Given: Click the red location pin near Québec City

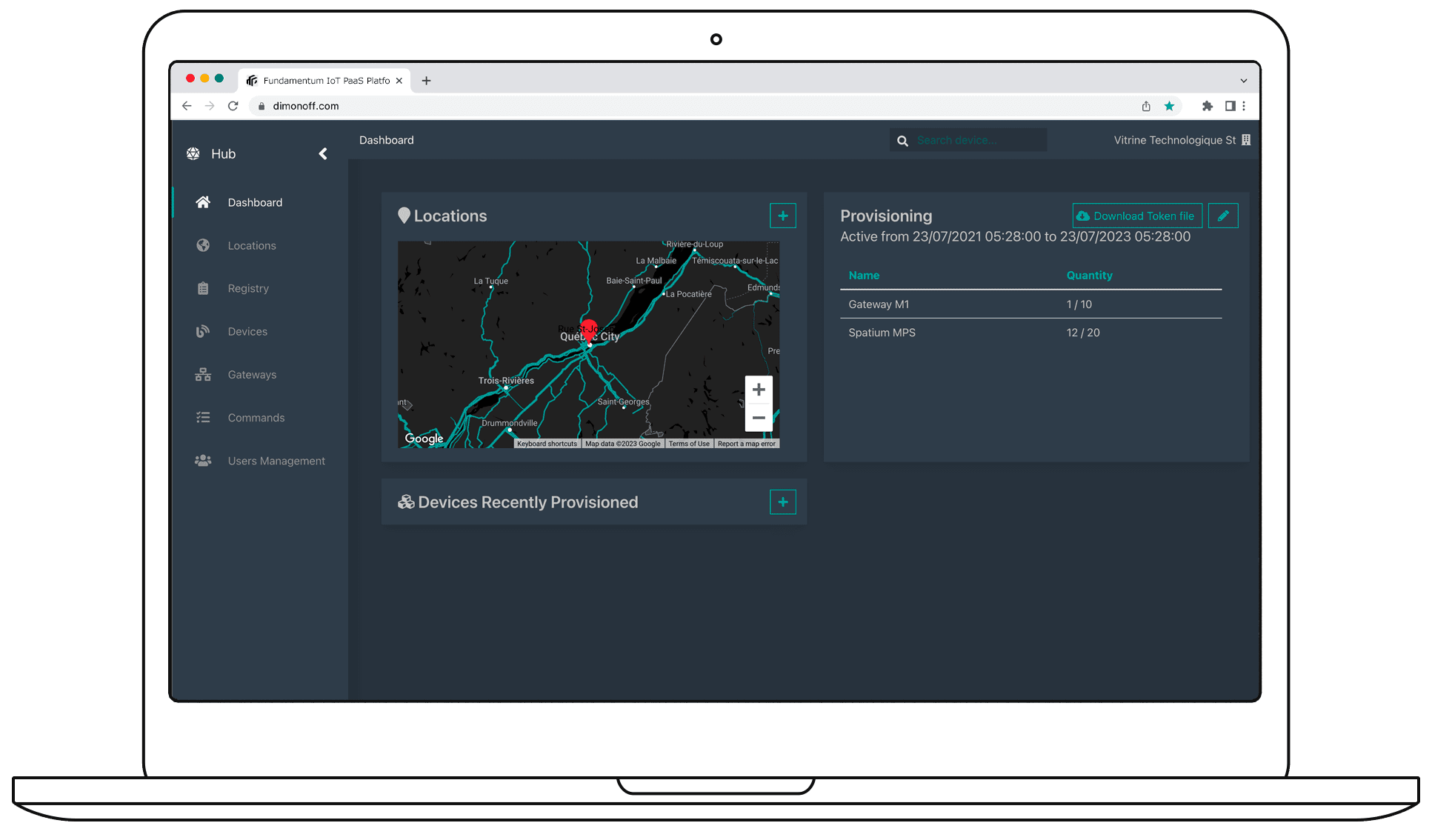Looking at the screenshot, I should point(589,328).
